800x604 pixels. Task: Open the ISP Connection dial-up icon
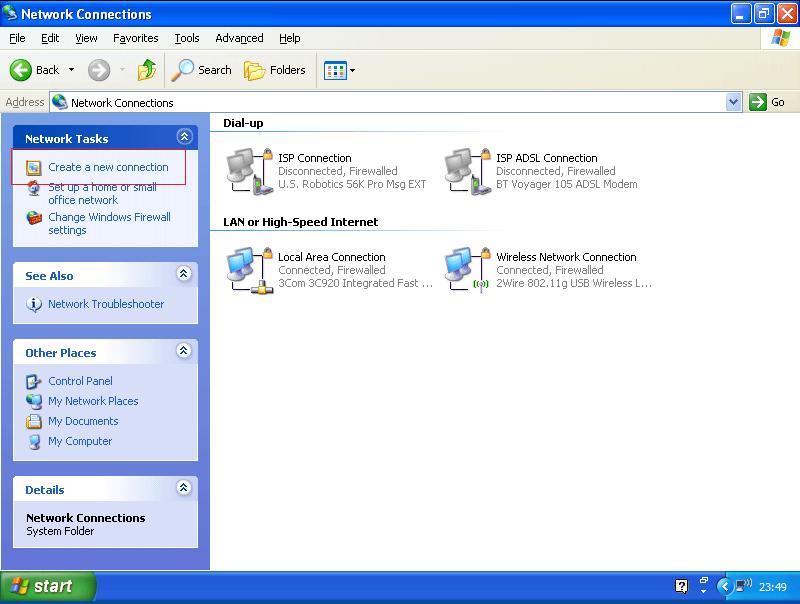pyautogui.click(x=250, y=171)
